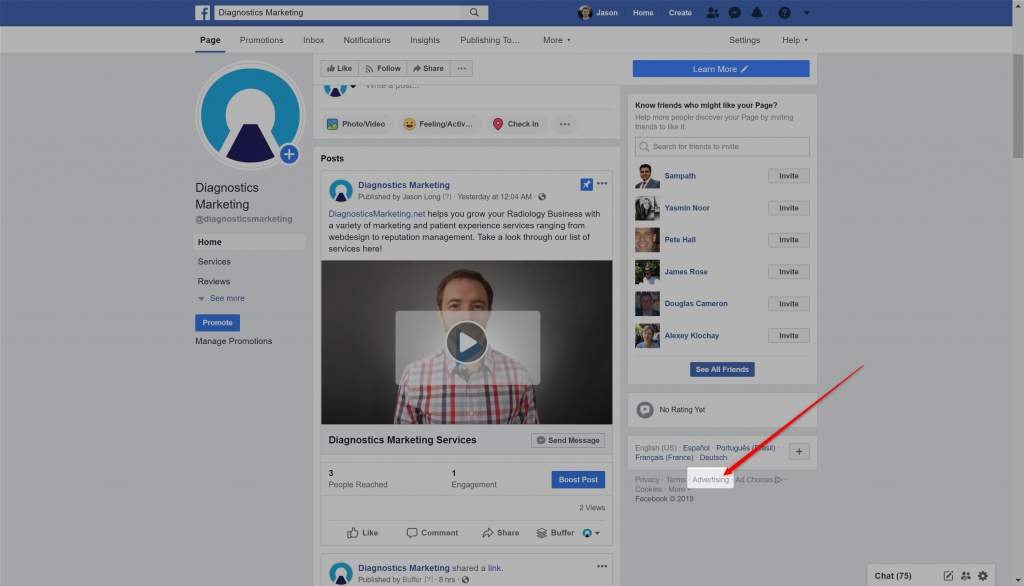
Task: Open the DiagnosticsMarketing.net link in post
Action: pyautogui.click(x=377, y=214)
